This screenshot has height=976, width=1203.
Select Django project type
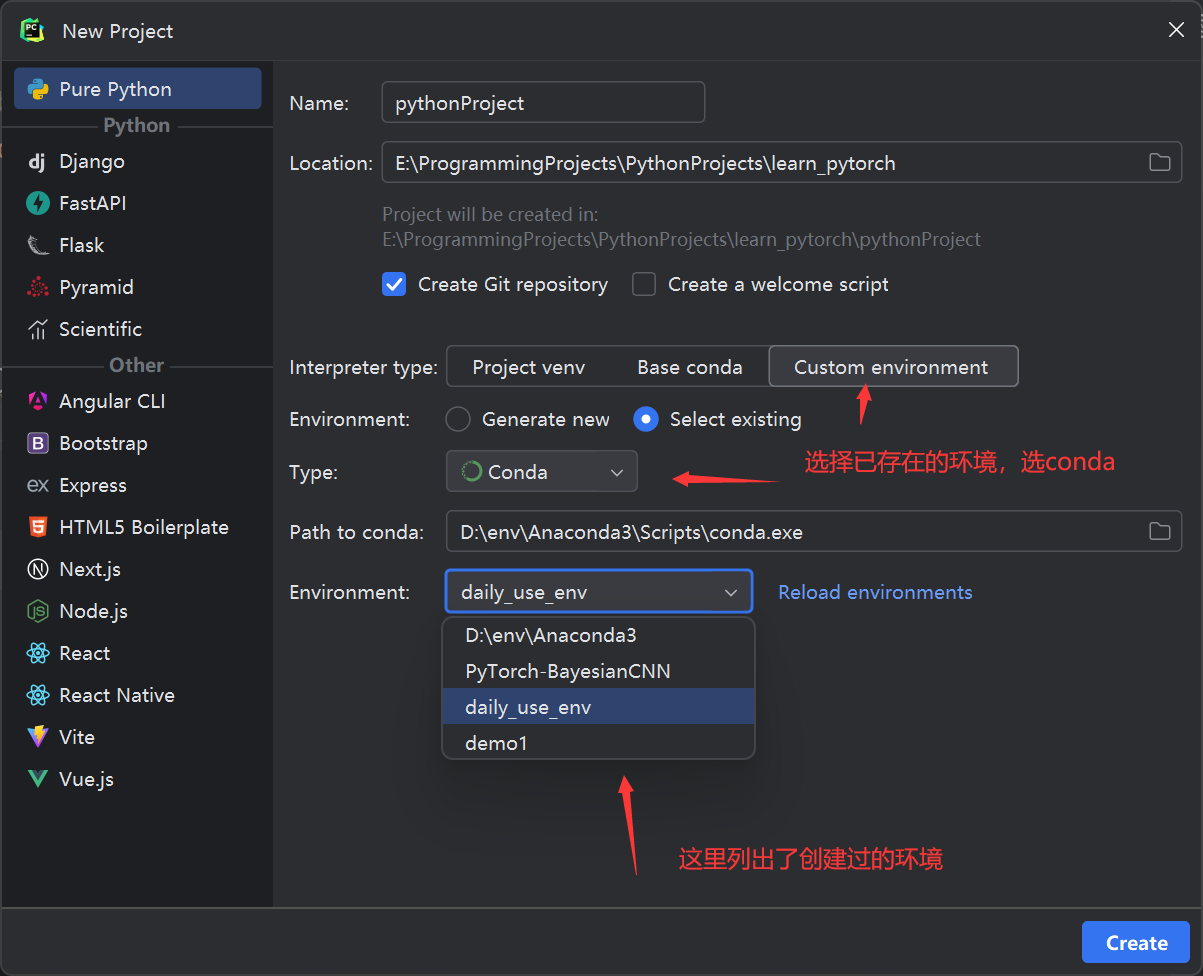tap(137, 161)
